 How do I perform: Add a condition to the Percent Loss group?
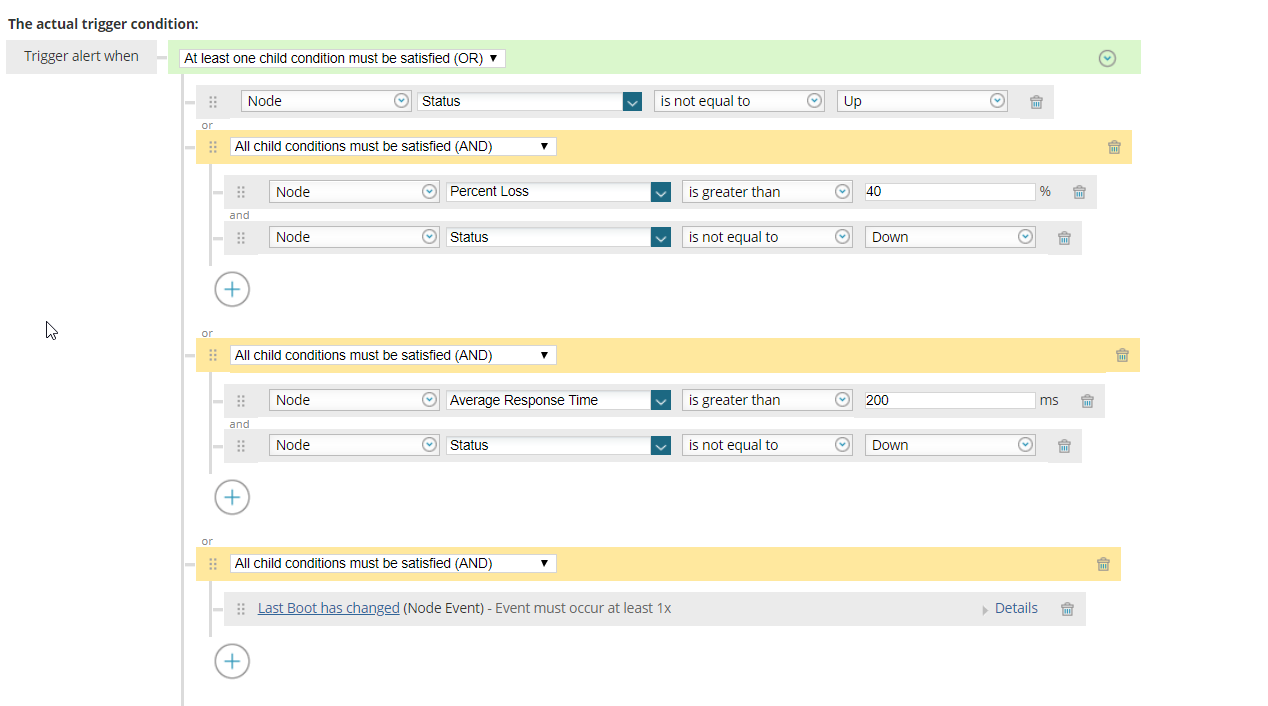[232, 289]
